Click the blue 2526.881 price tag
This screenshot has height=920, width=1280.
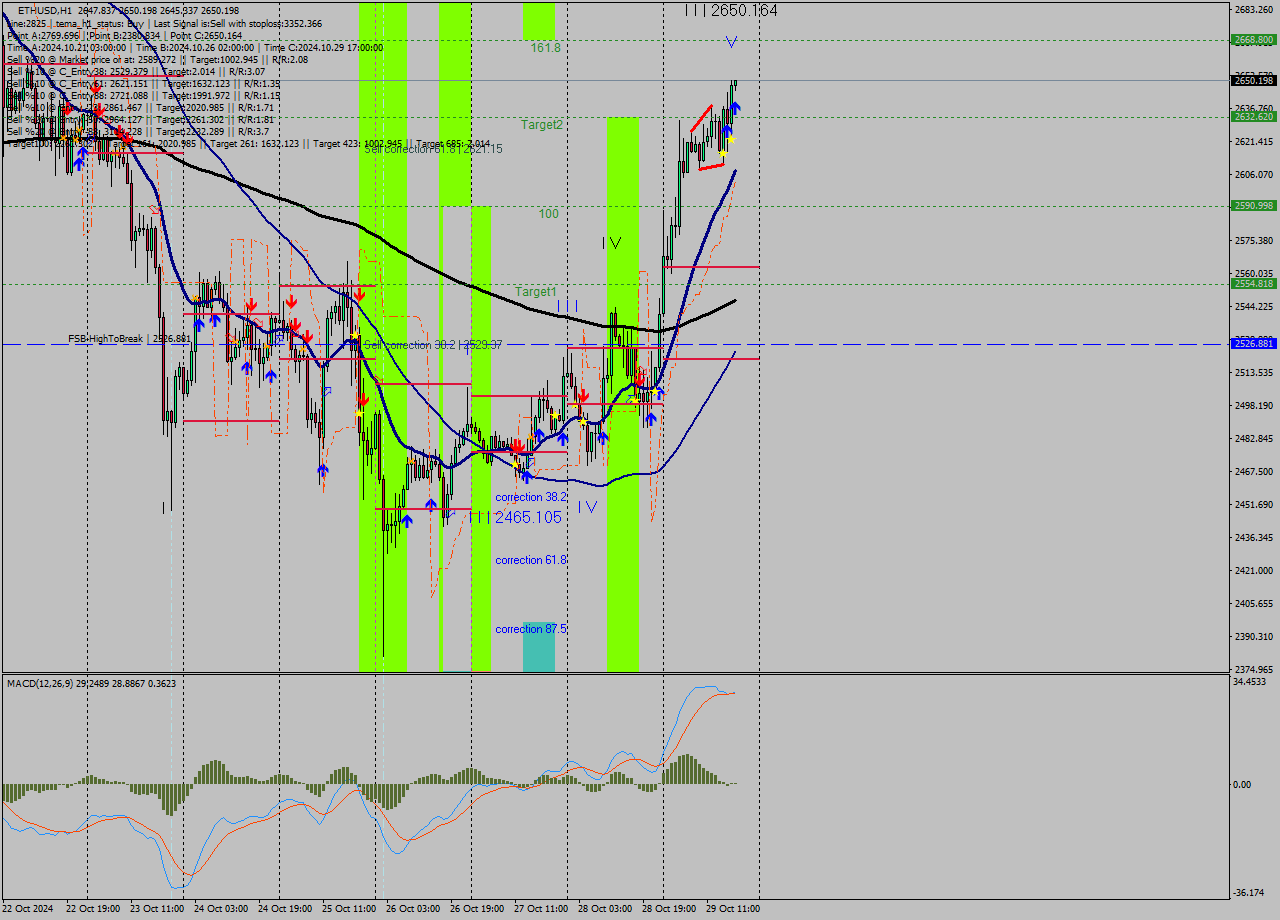(1253, 344)
